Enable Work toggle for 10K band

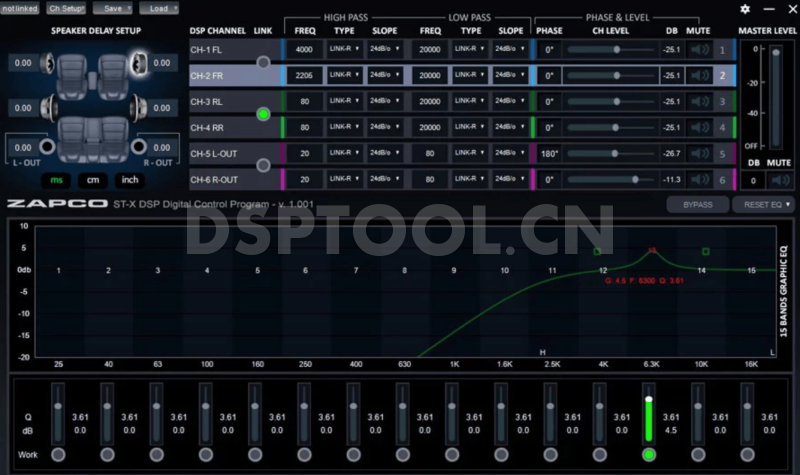pyautogui.click(x=698, y=454)
